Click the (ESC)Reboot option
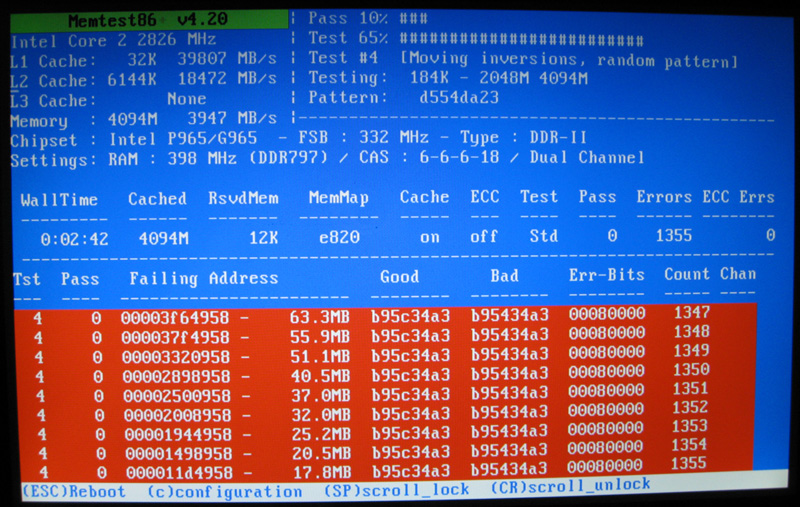 (x=74, y=491)
